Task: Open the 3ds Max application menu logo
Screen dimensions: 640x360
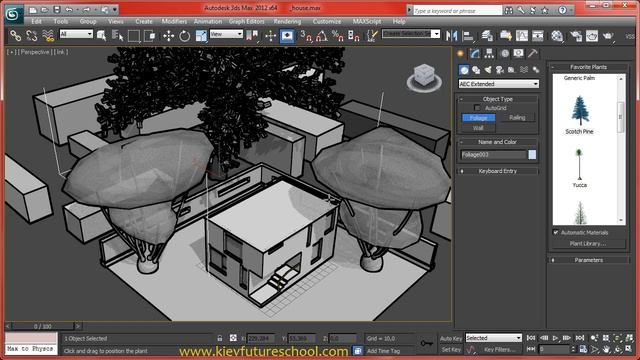Action: tap(13, 14)
